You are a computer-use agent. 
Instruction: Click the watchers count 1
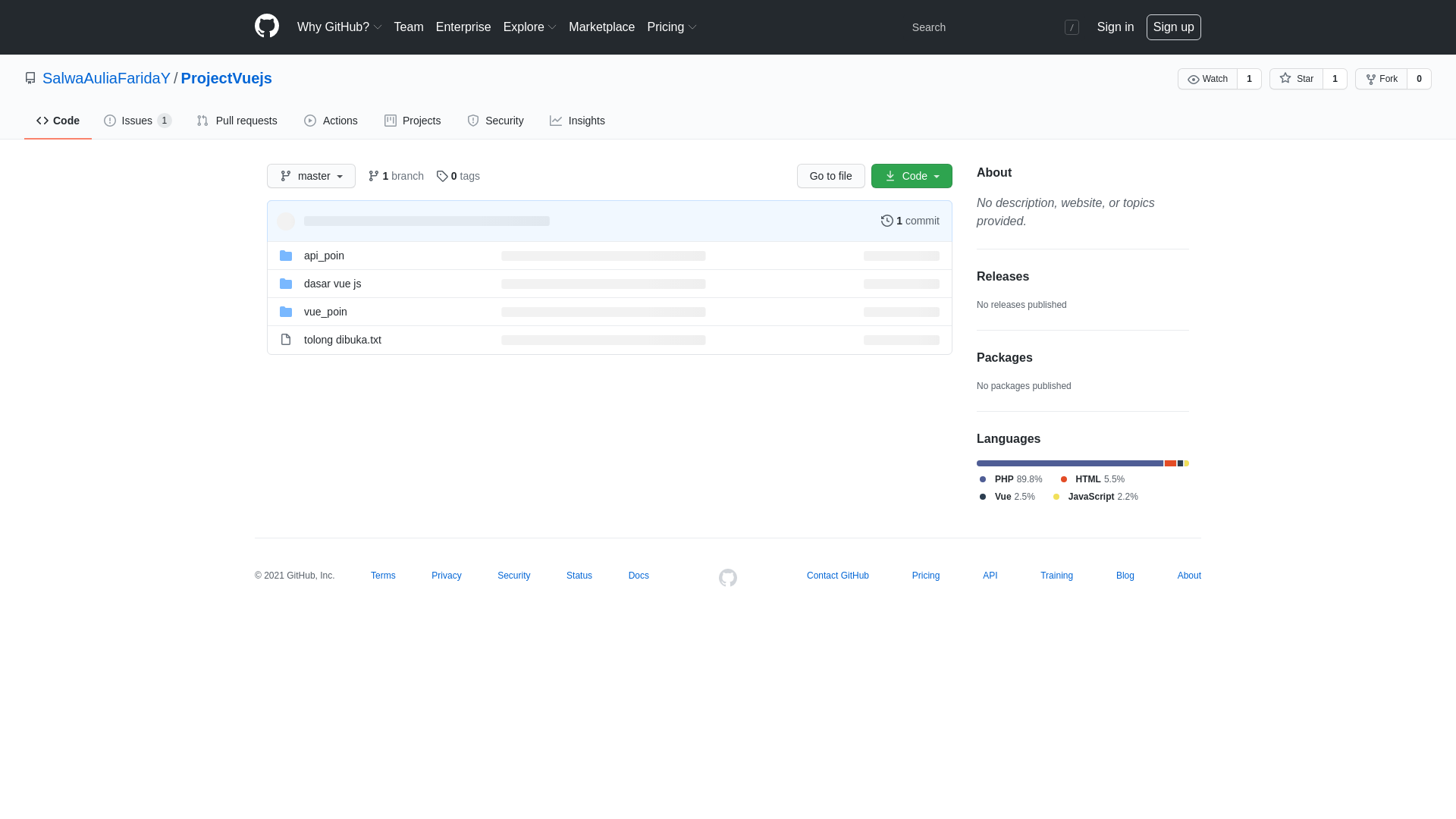(1249, 79)
